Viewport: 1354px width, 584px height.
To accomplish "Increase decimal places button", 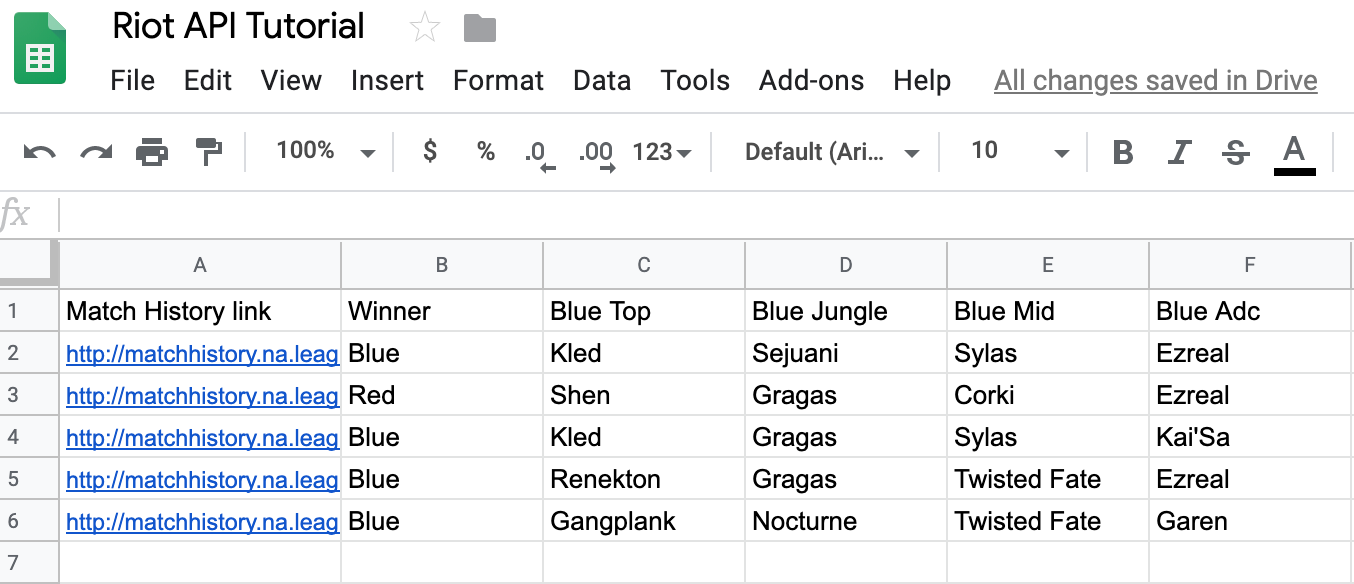I will (x=597, y=154).
